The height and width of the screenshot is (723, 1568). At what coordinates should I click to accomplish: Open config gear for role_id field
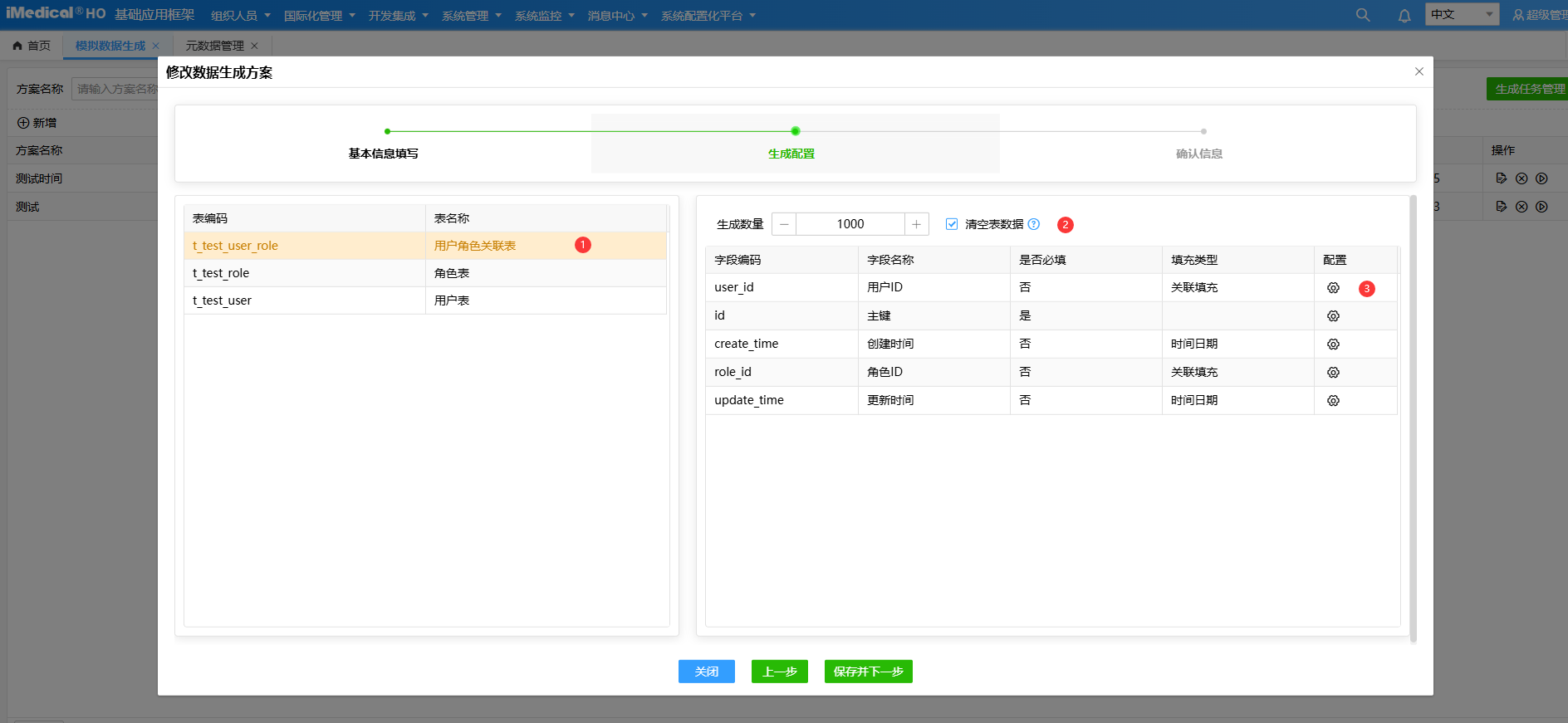point(1333,373)
